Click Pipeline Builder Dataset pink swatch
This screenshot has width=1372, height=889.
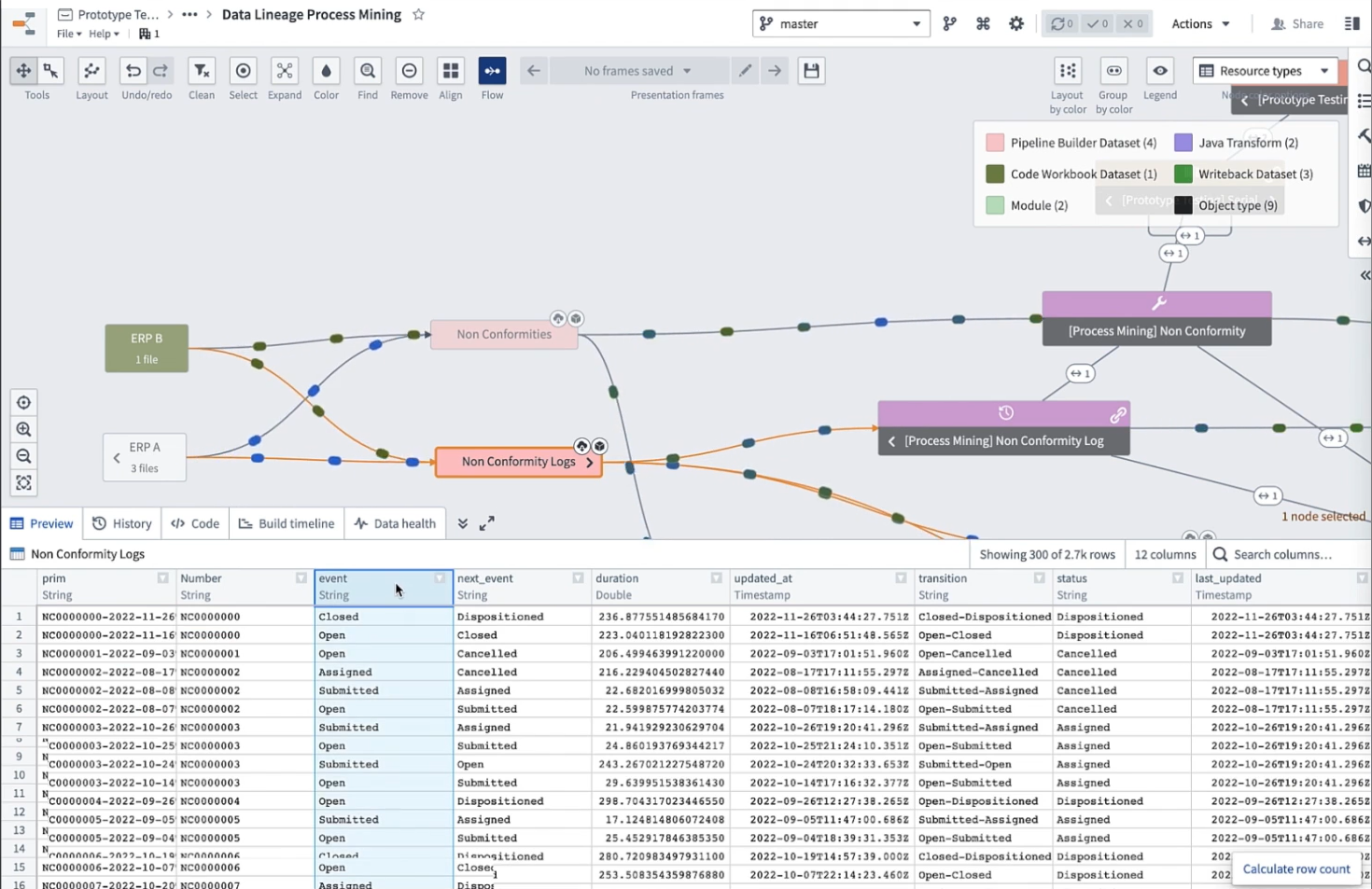pyautogui.click(x=995, y=143)
